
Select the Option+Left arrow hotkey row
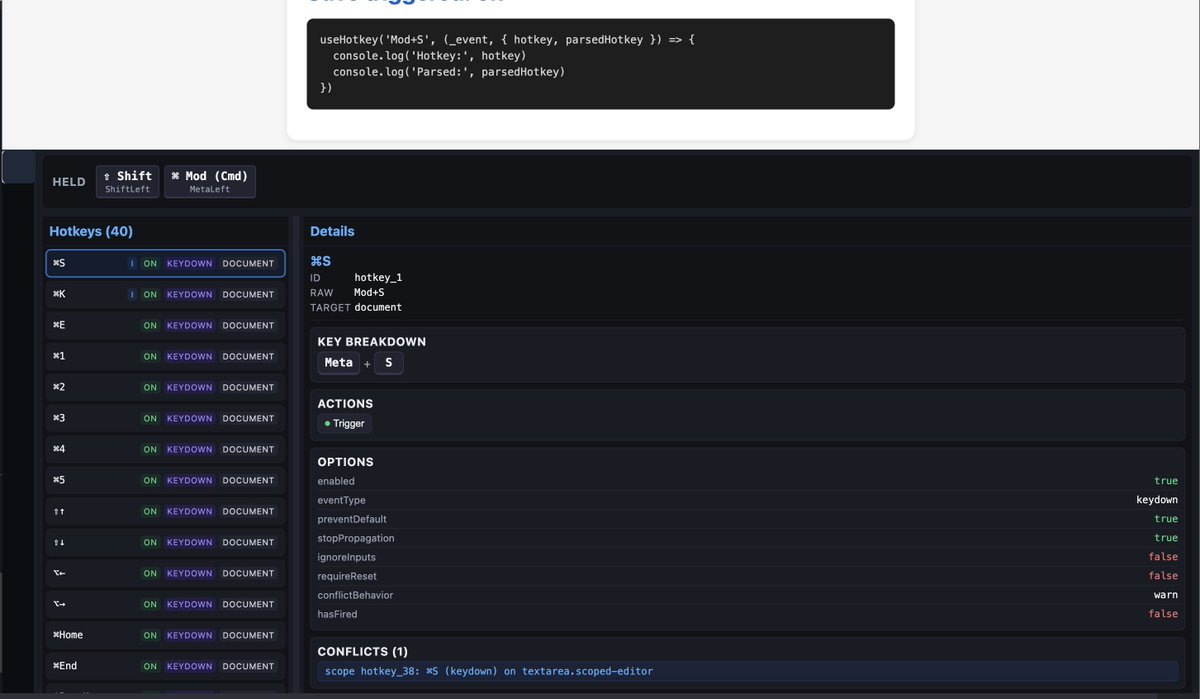(x=165, y=573)
